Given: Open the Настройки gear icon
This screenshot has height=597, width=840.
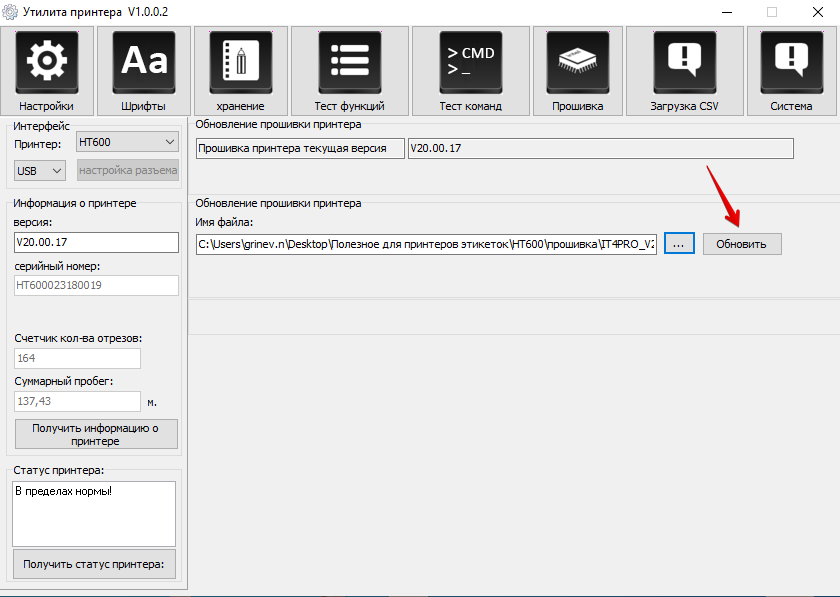Looking at the screenshot, I should pyautogui.click(x=46, y=63).
